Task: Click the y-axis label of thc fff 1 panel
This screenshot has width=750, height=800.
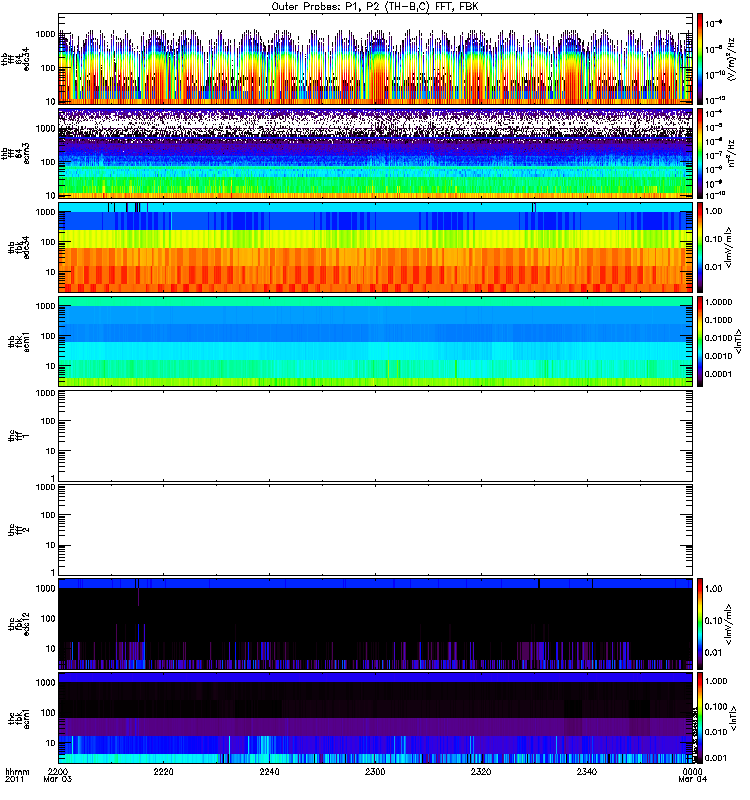Action: click(19, 436)
